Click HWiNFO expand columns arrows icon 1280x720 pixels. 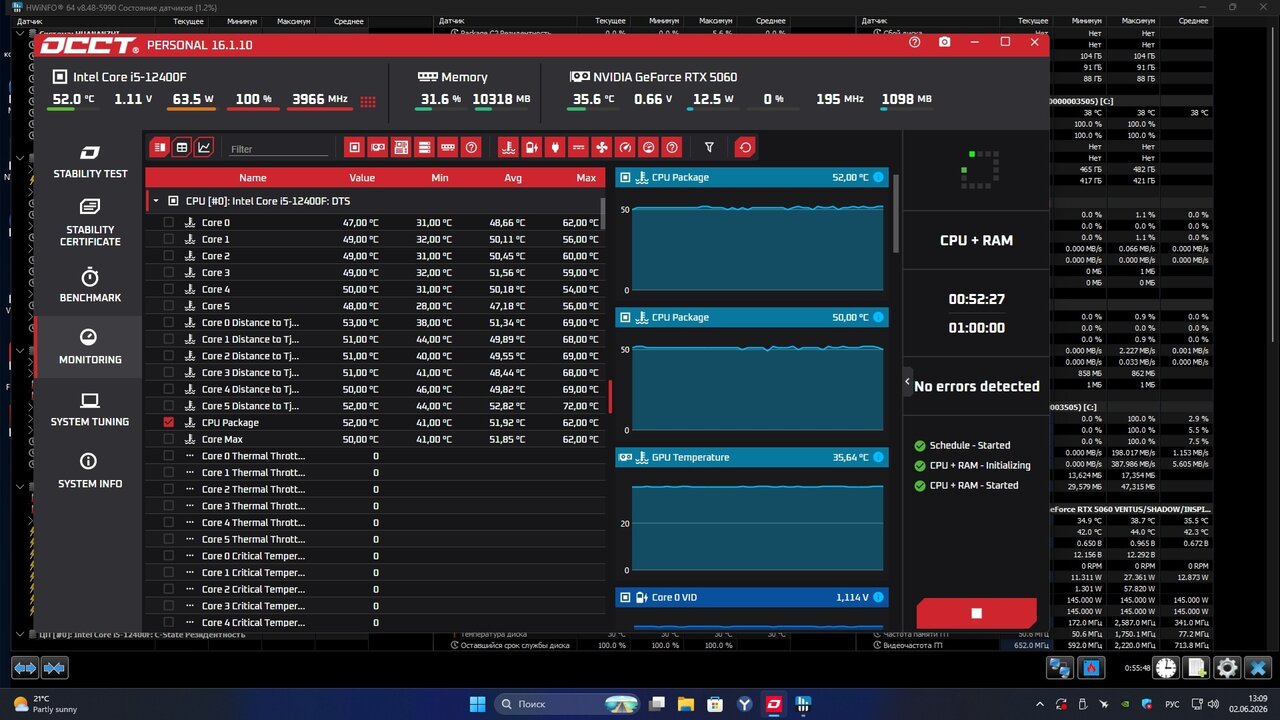[x=25, y=667]
